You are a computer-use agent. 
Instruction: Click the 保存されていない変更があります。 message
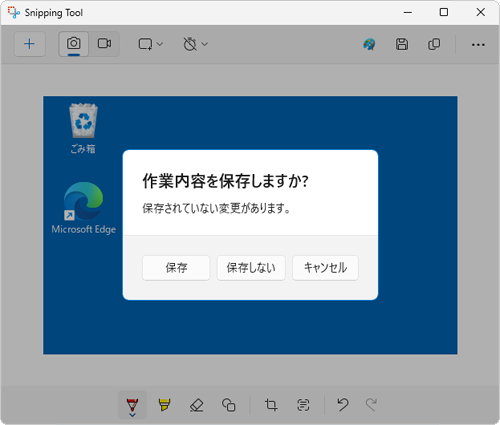(216, 208)
